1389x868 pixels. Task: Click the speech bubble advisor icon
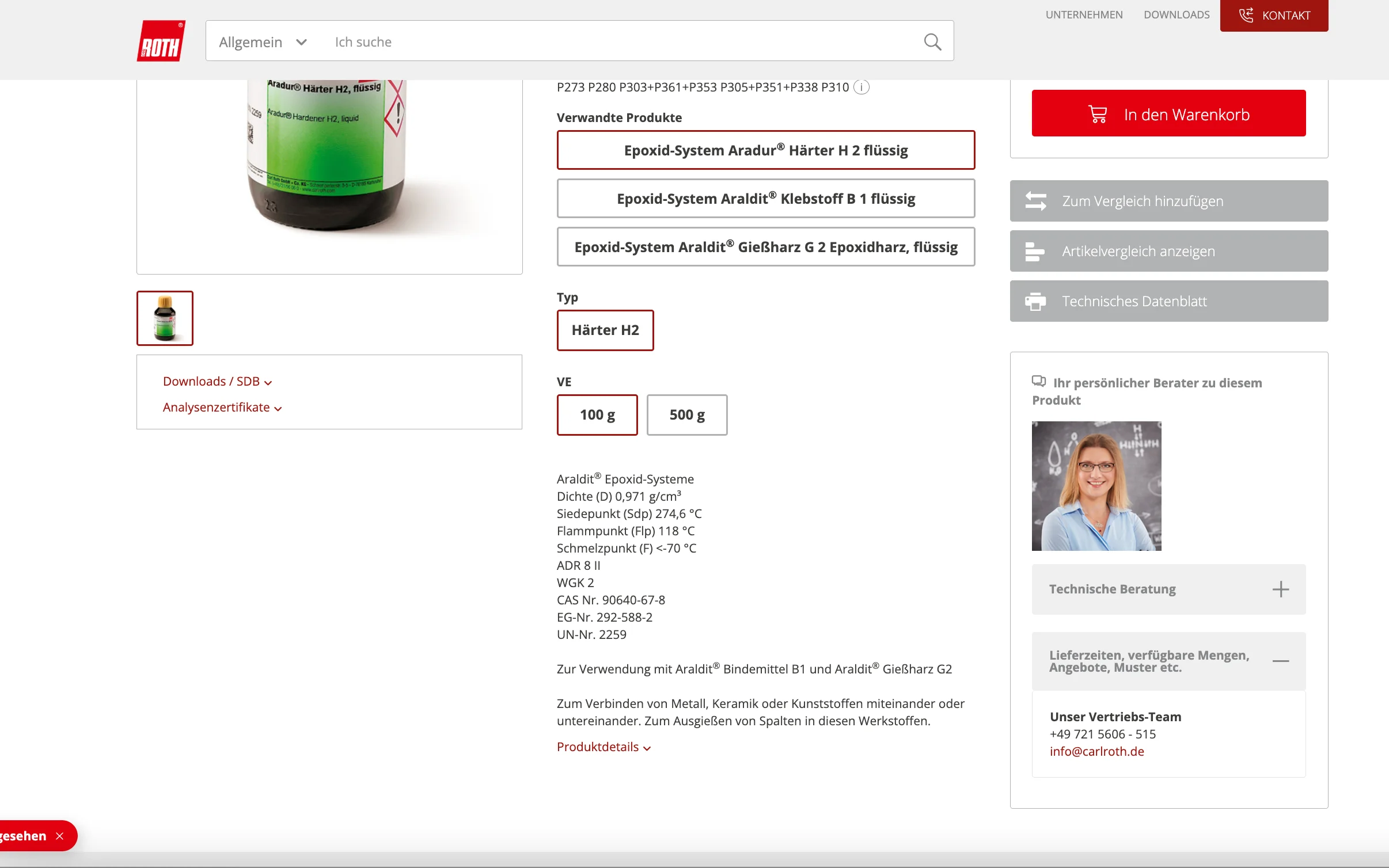1039,381
